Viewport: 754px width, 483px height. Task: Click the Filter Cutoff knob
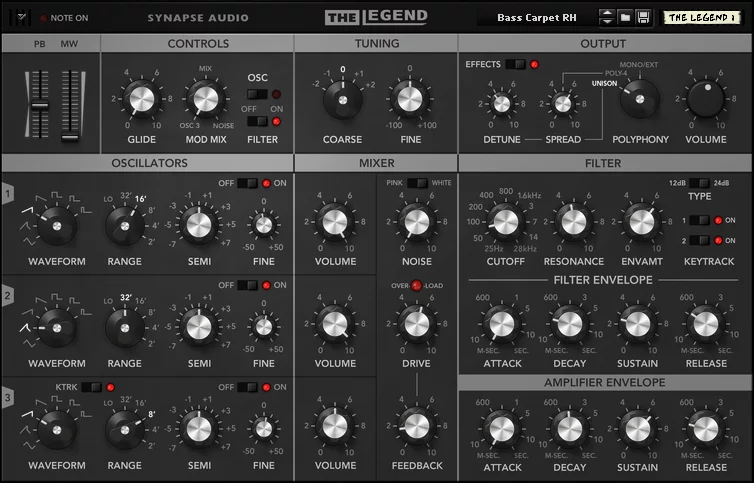(505, 222)
